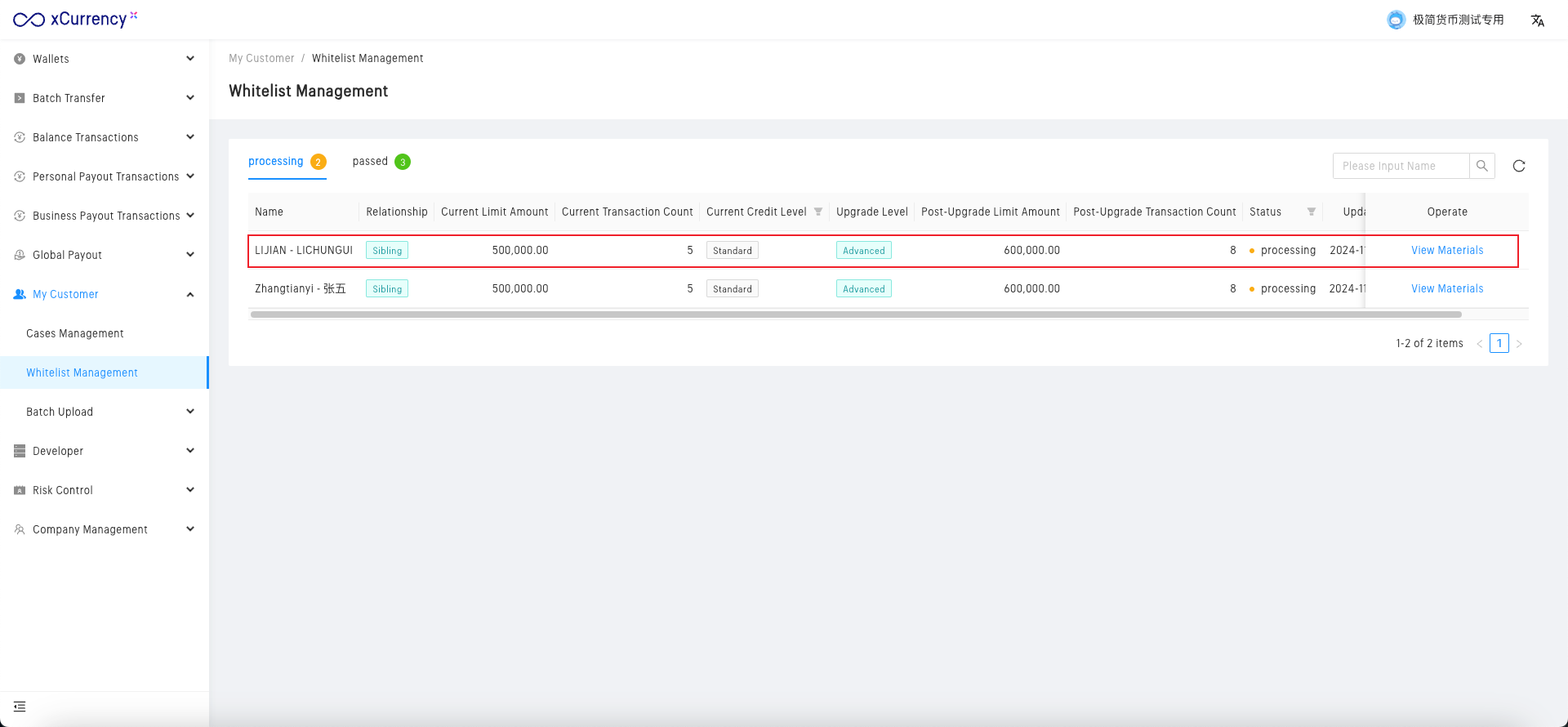
Task: Click the table's horizontal scrollbar
Action: point(856,314)
